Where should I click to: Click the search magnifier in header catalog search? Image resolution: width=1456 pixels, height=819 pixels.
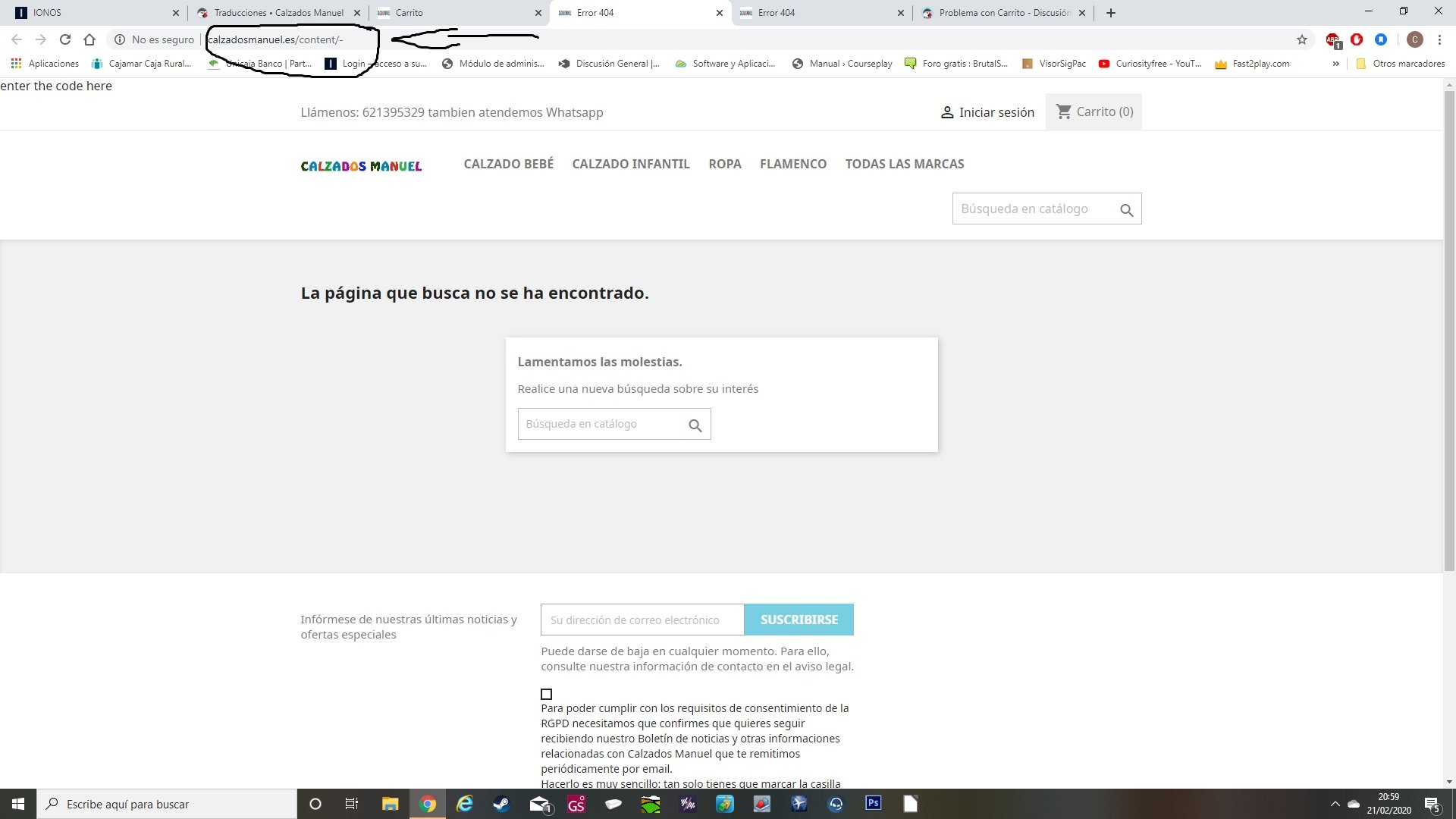click(x=1126, y=210)
